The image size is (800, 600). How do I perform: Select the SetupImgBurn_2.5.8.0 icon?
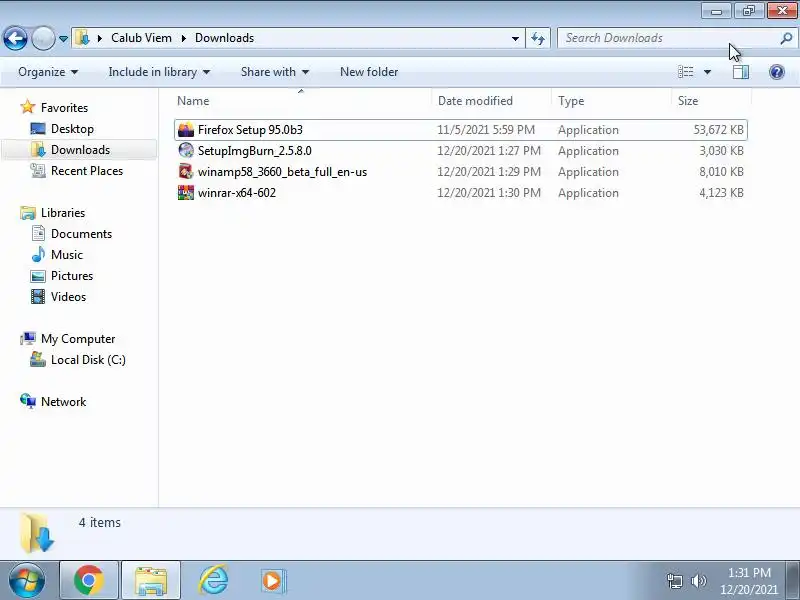click(x=186, y=151)
